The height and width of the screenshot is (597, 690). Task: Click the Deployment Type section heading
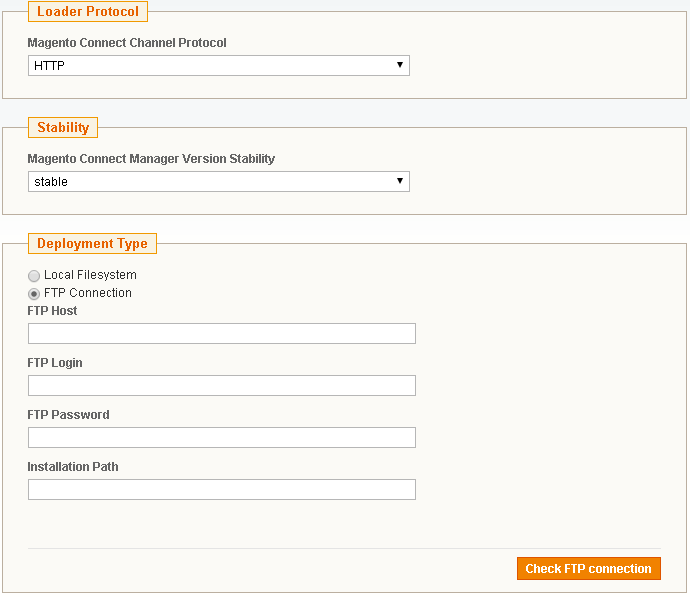click(92, 244)
